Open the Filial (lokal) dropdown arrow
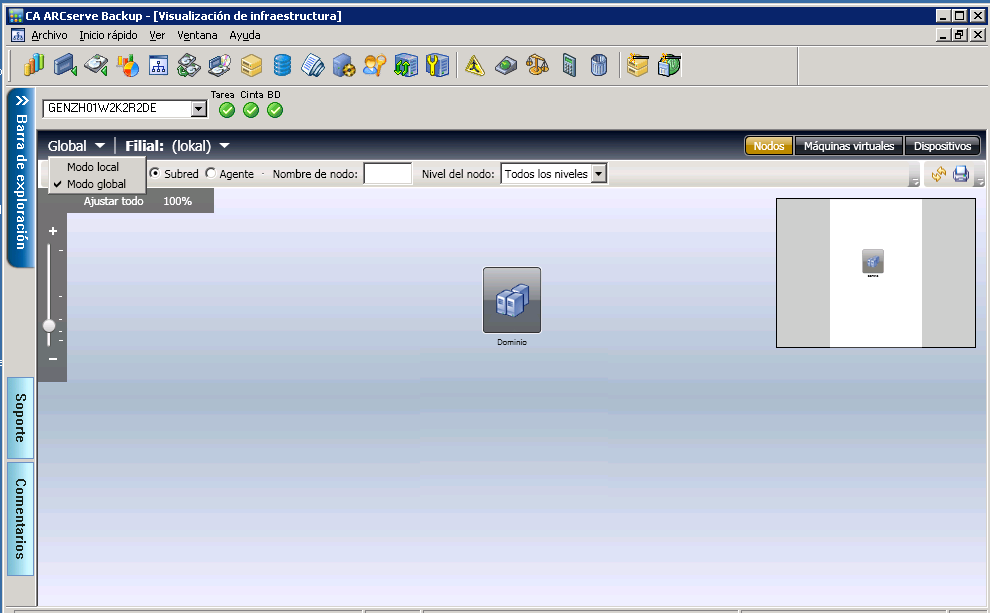The image size is (990, 613). (x=224, y=146)
